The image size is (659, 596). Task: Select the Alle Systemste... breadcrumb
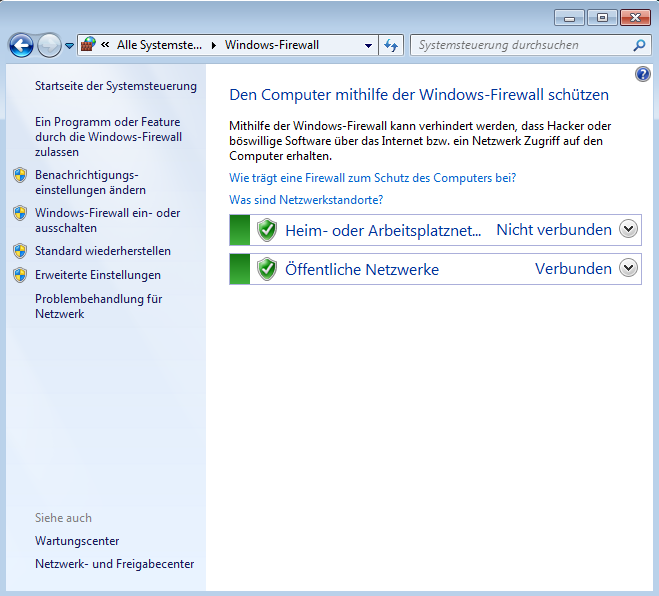point(159,45)
